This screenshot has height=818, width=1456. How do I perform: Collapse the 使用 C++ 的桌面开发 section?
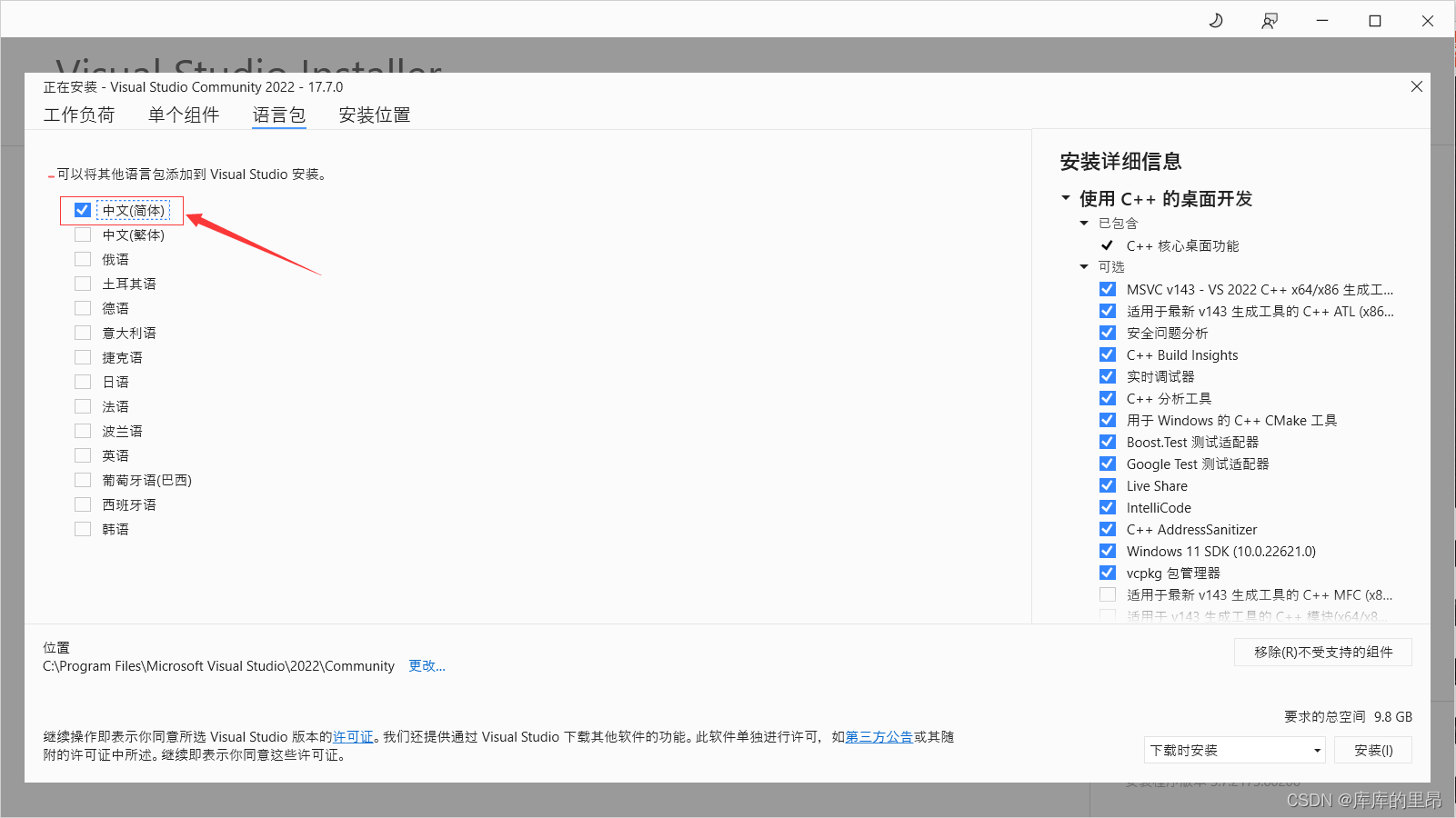1066,198
